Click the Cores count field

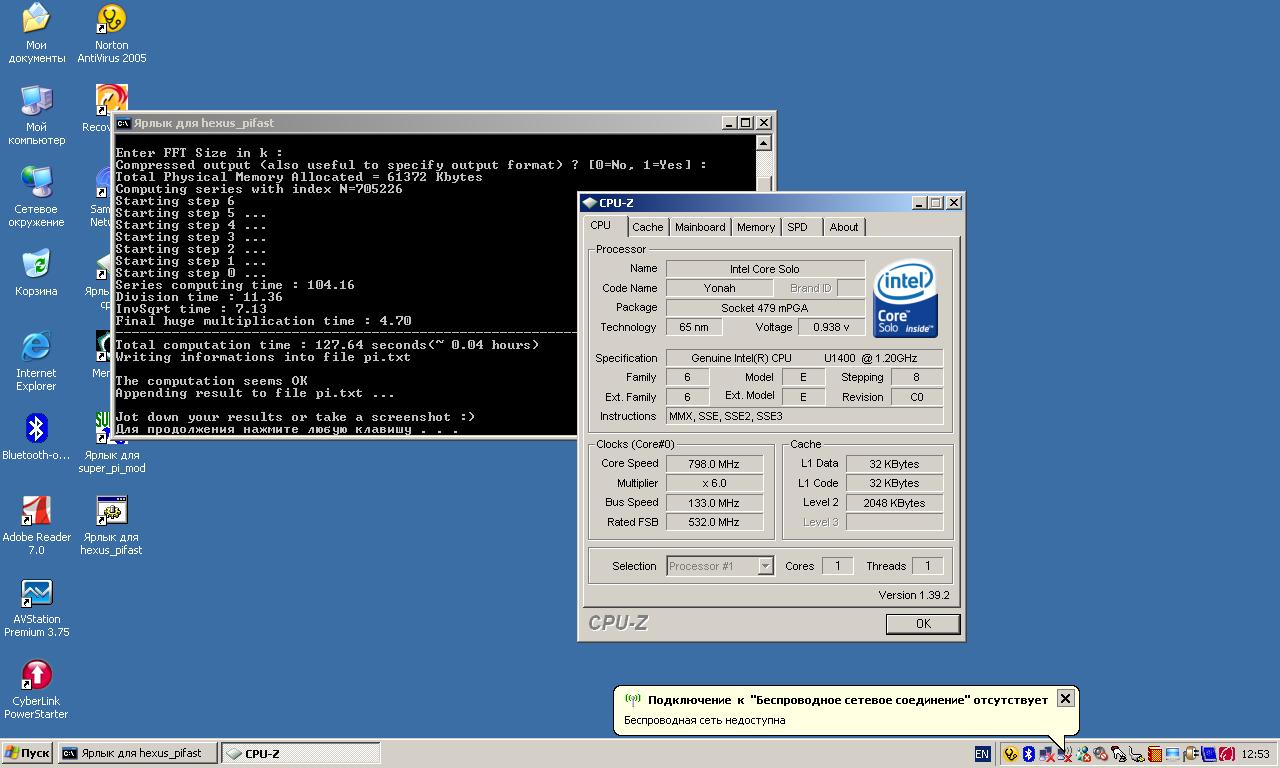click(x=837, y=566)
